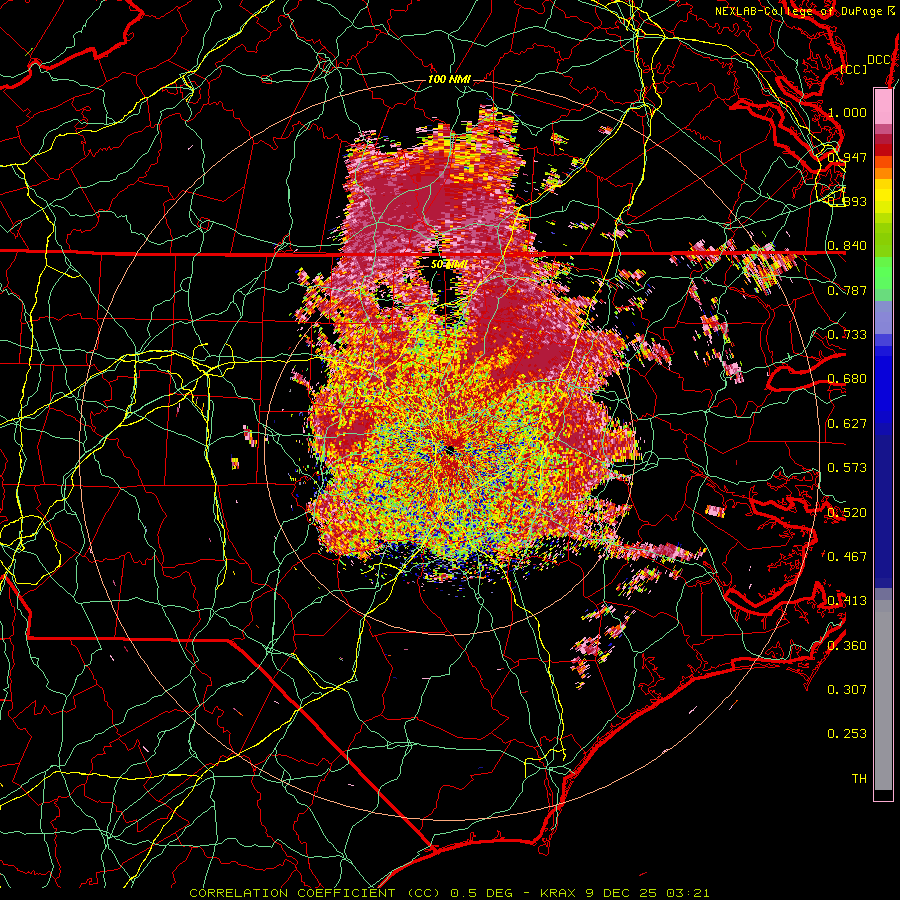Image resolution: width=900 pixels, height=900 pixels.
Task: Click the radar site center point
Action: [449, 448]
